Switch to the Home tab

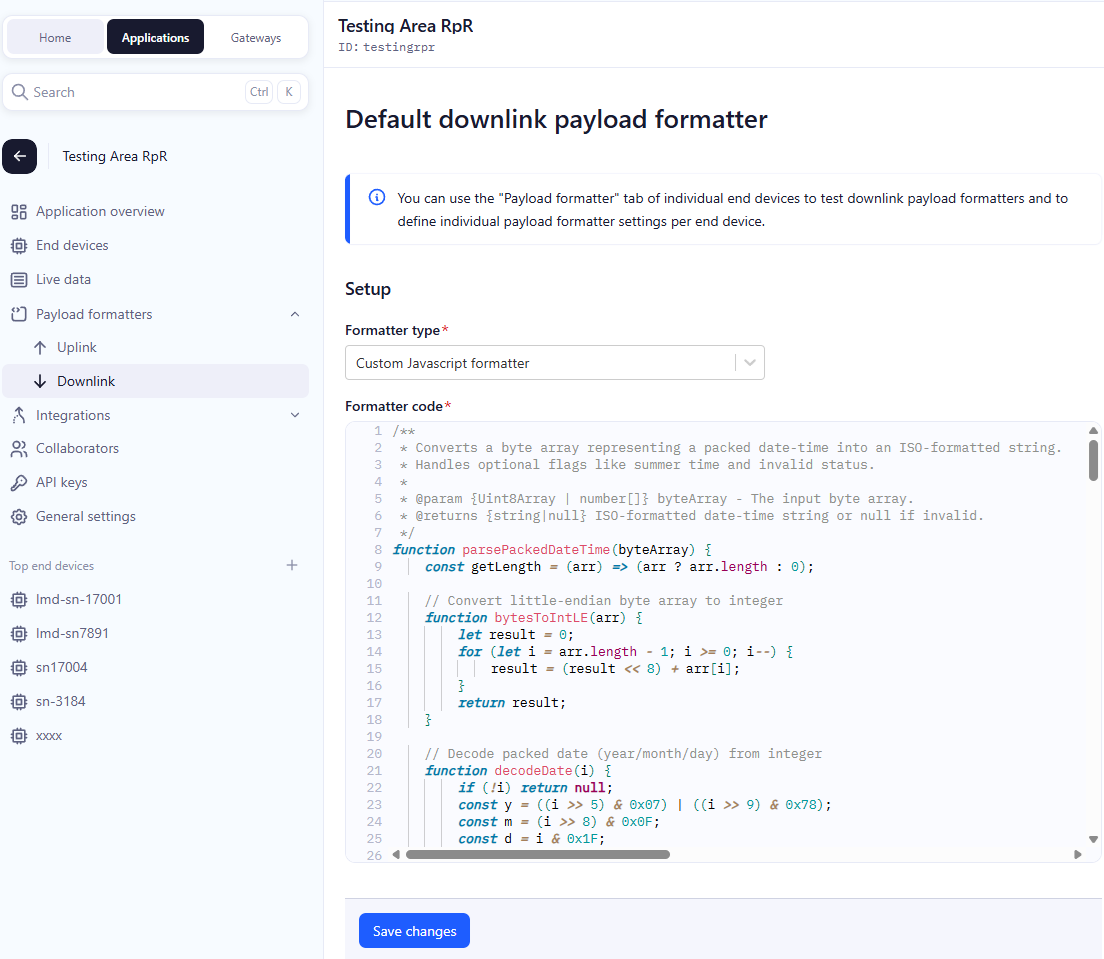pyautogui.click(x=55, y=38)
